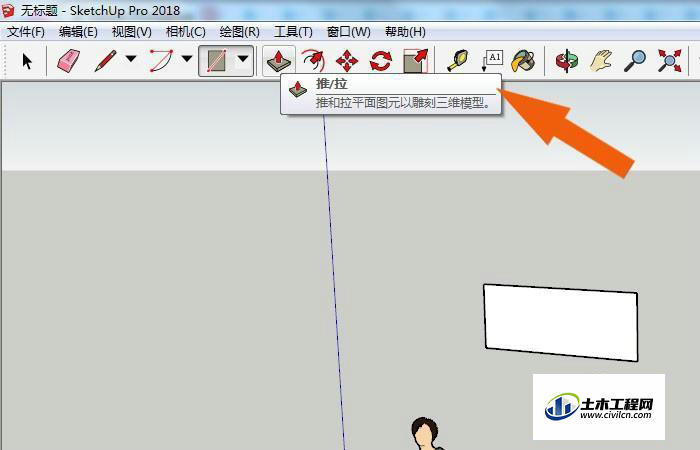Choose the Zoom magnifier tool

634,61
